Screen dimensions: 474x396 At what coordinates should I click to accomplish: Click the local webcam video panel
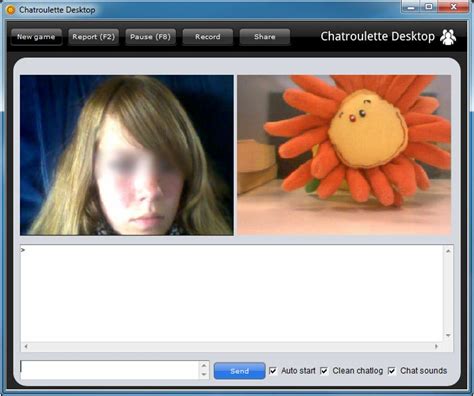click(x=127, y=155)
